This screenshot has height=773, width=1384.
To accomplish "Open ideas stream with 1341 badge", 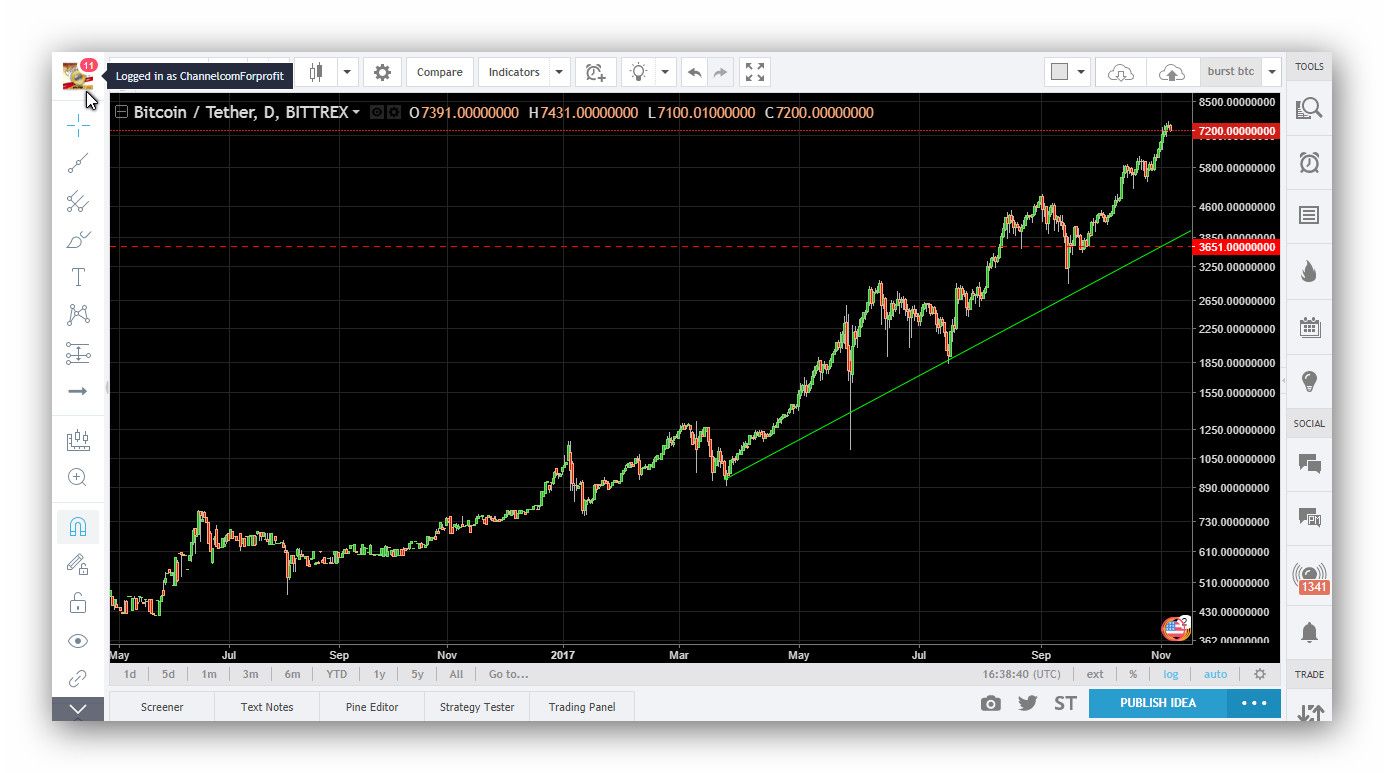I will click(x=1310, y=577).
